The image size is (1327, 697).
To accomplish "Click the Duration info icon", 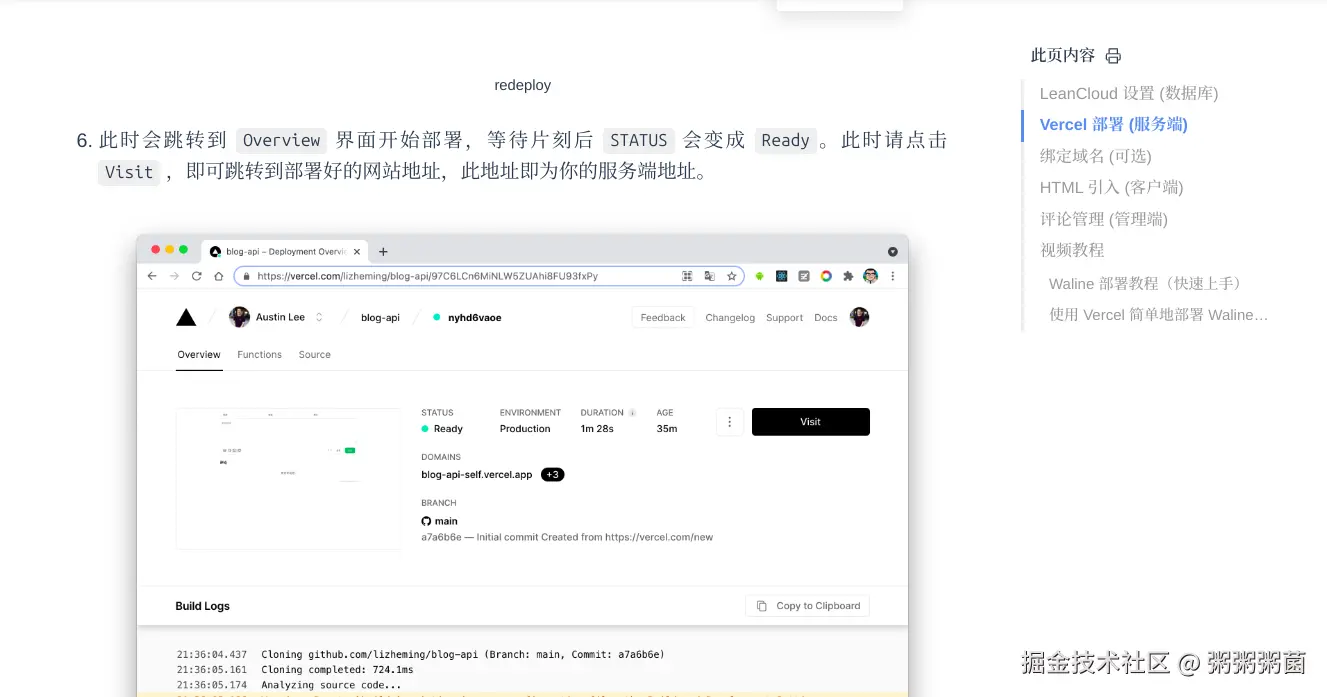I will coord(632,413).
